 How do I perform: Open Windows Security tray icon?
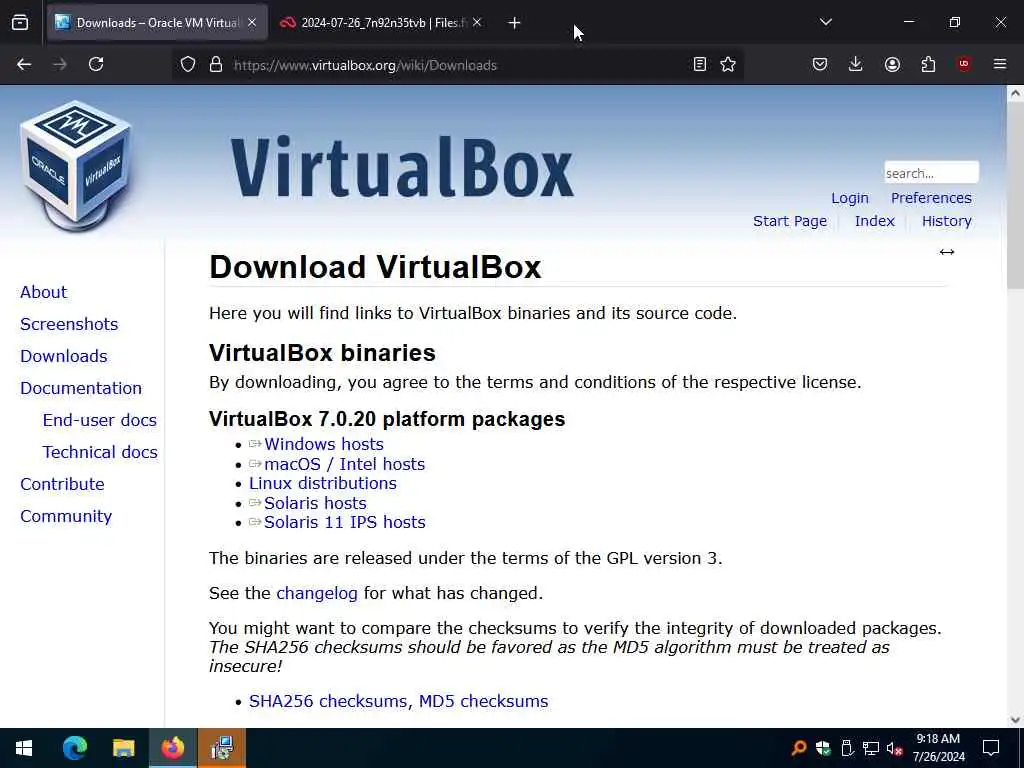pos(823,748)
